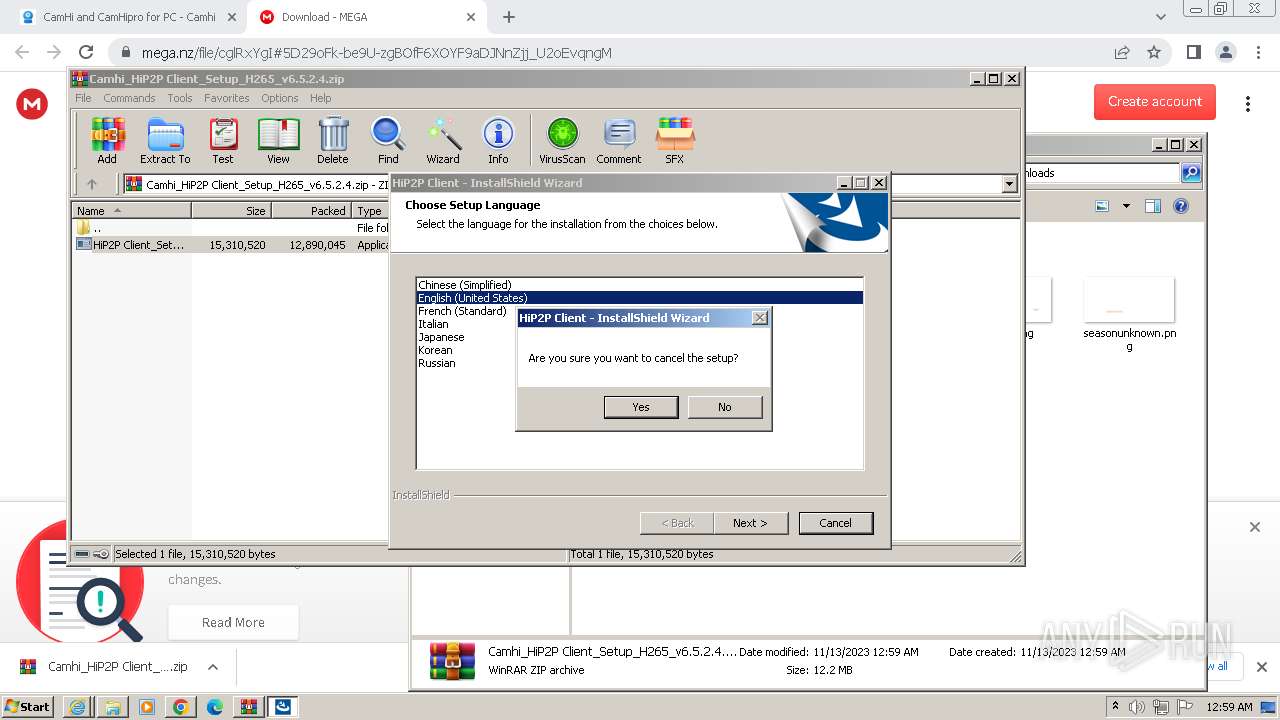Select Chinese (Simplified) language
The height and width of the screenshot is (720, 1280).
click(x=640, y=285)
